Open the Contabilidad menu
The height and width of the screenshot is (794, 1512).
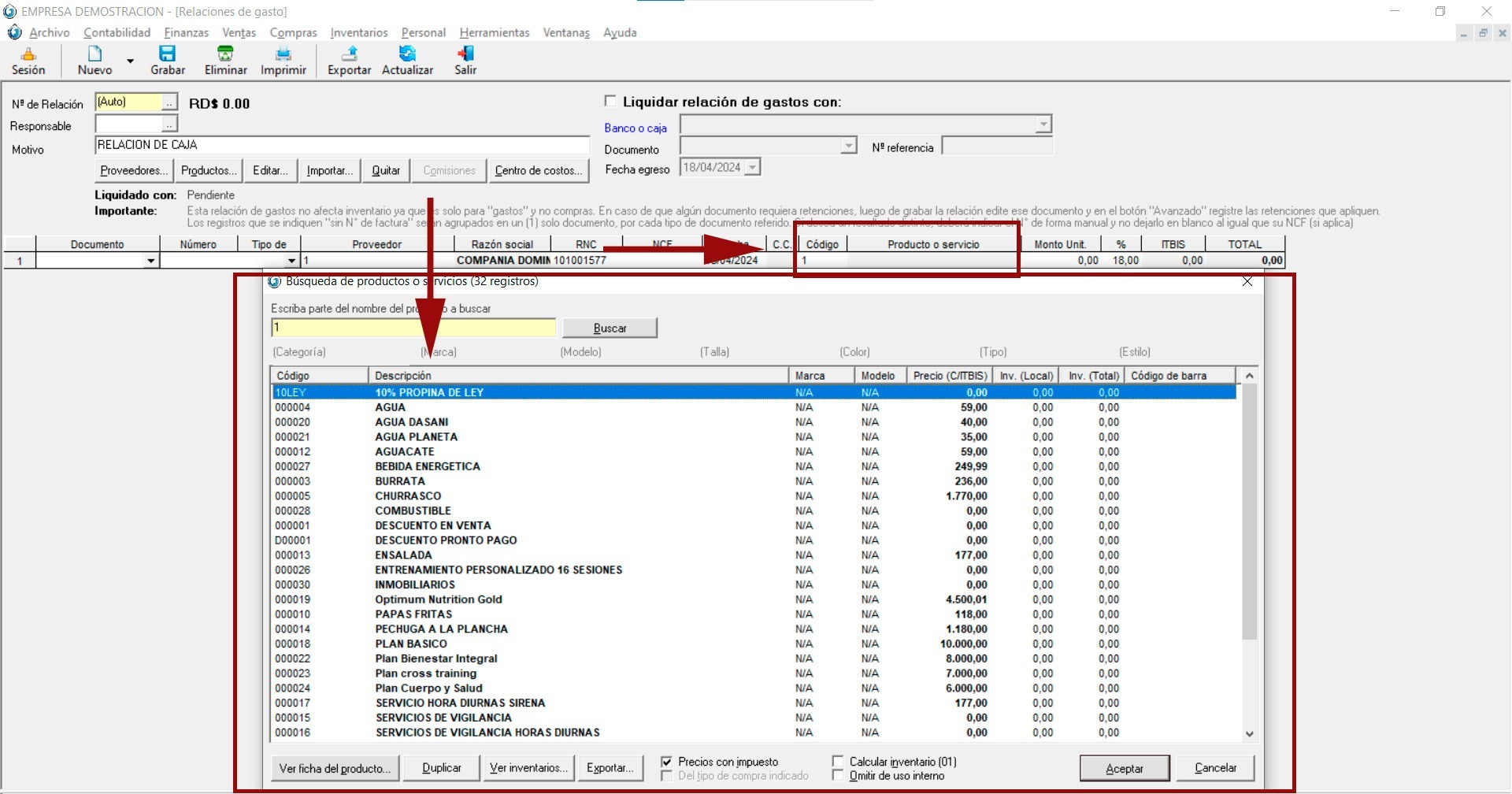click(117, 32)
